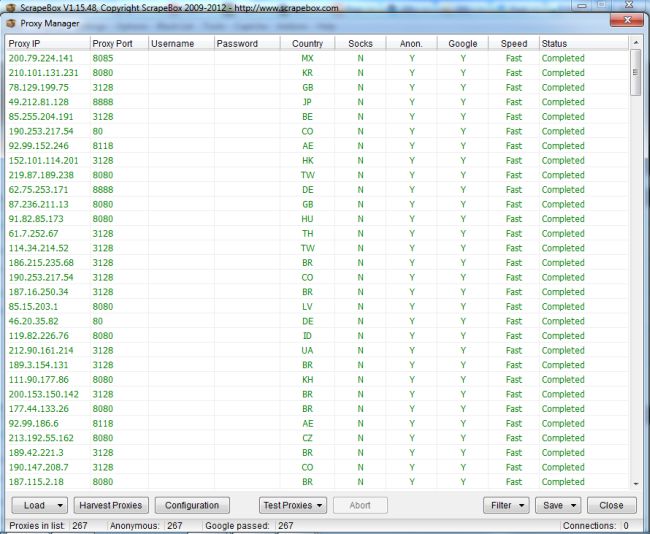650x534 pixels.
Task: Click the Socks column header
Action: (360, 44)
